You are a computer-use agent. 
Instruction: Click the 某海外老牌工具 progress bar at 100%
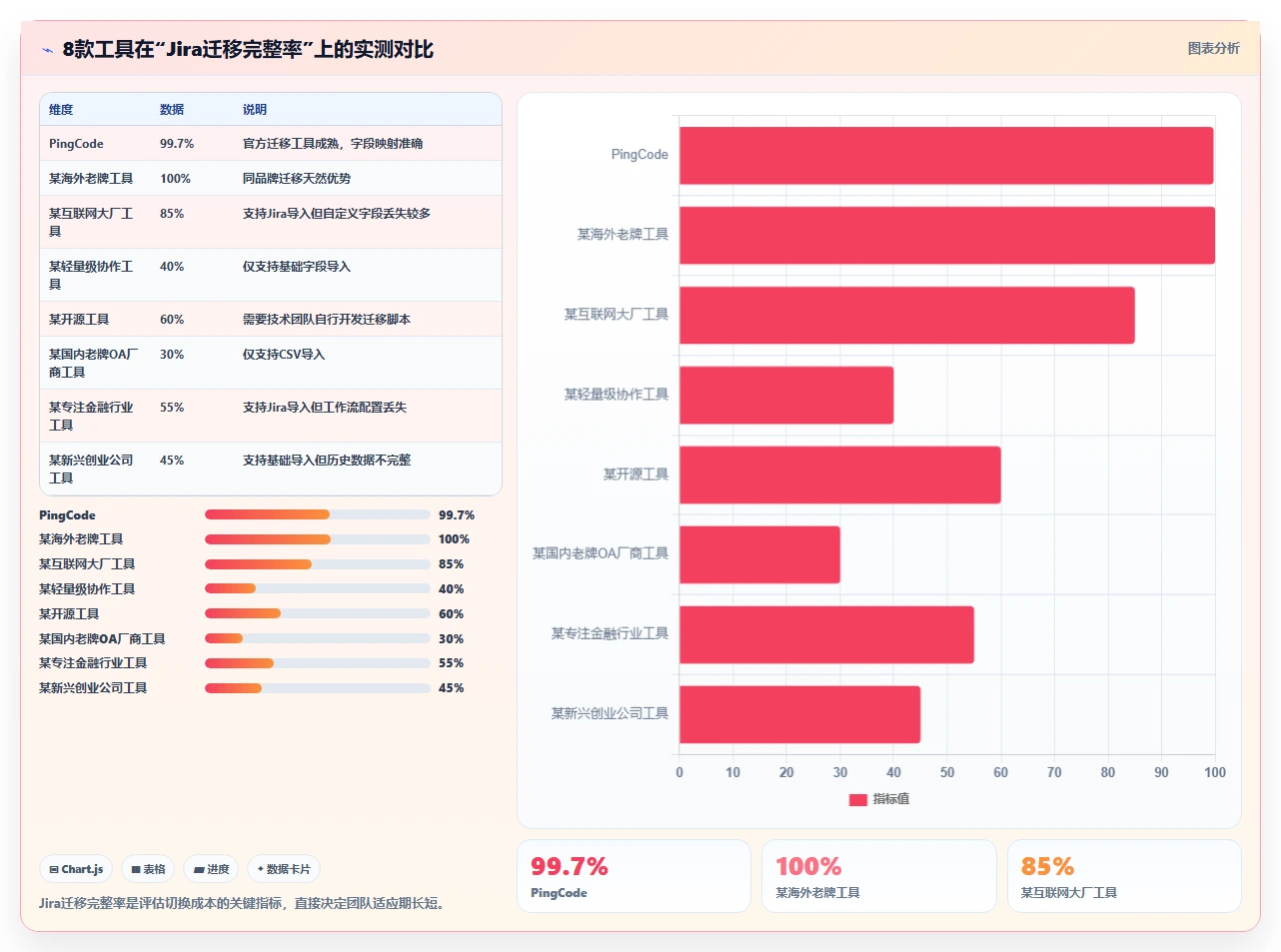[318, 539]
